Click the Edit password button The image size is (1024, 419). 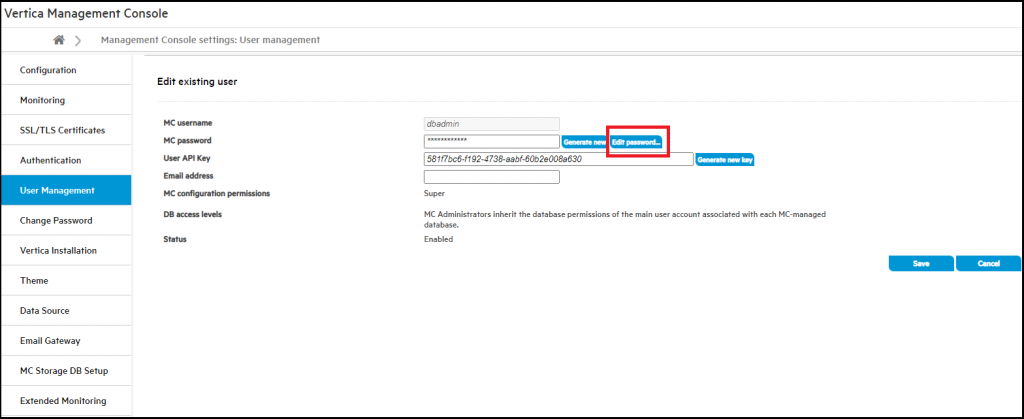(636, 142)
